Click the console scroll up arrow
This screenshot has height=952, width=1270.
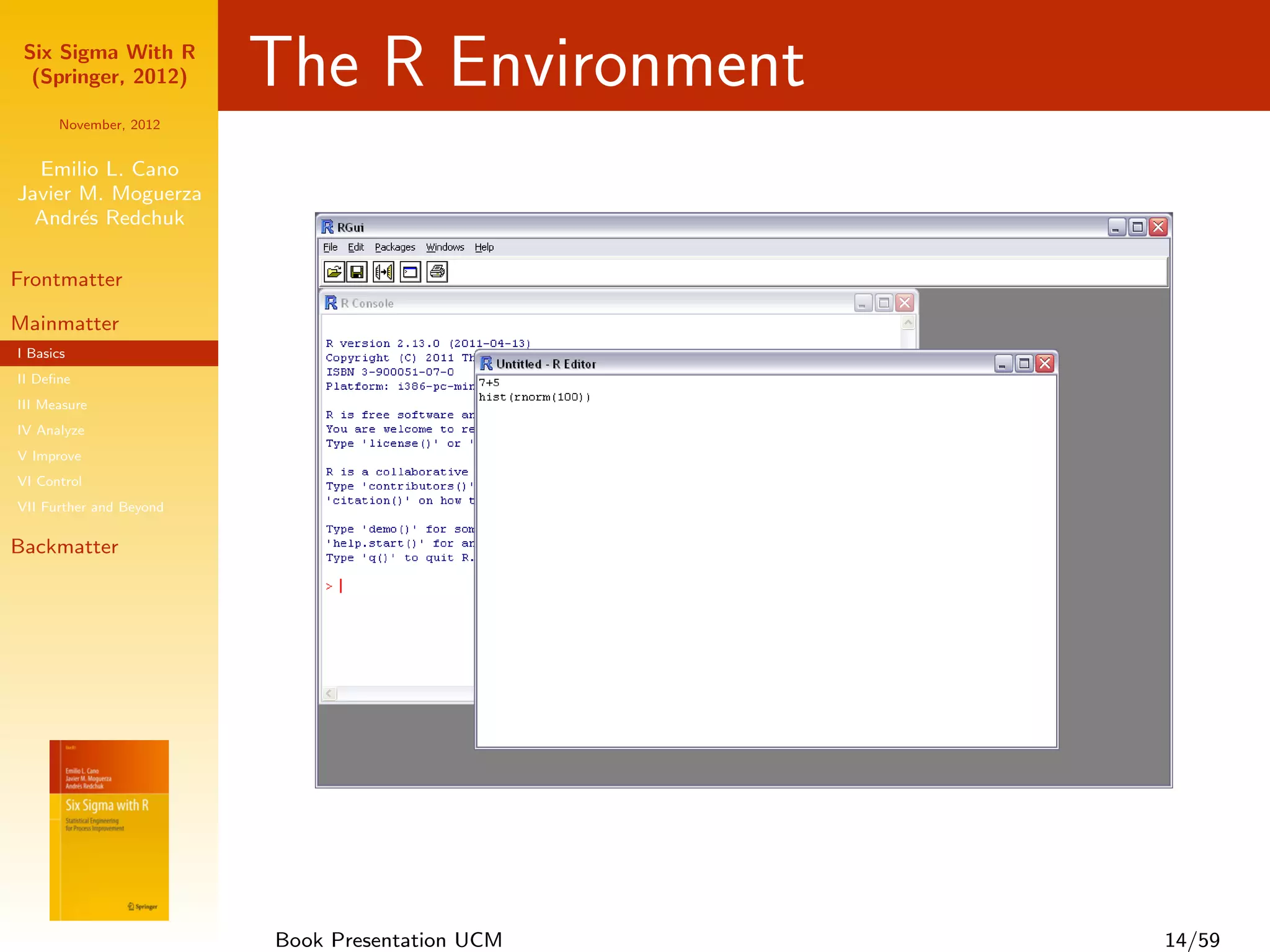click(x=908, y=322)
